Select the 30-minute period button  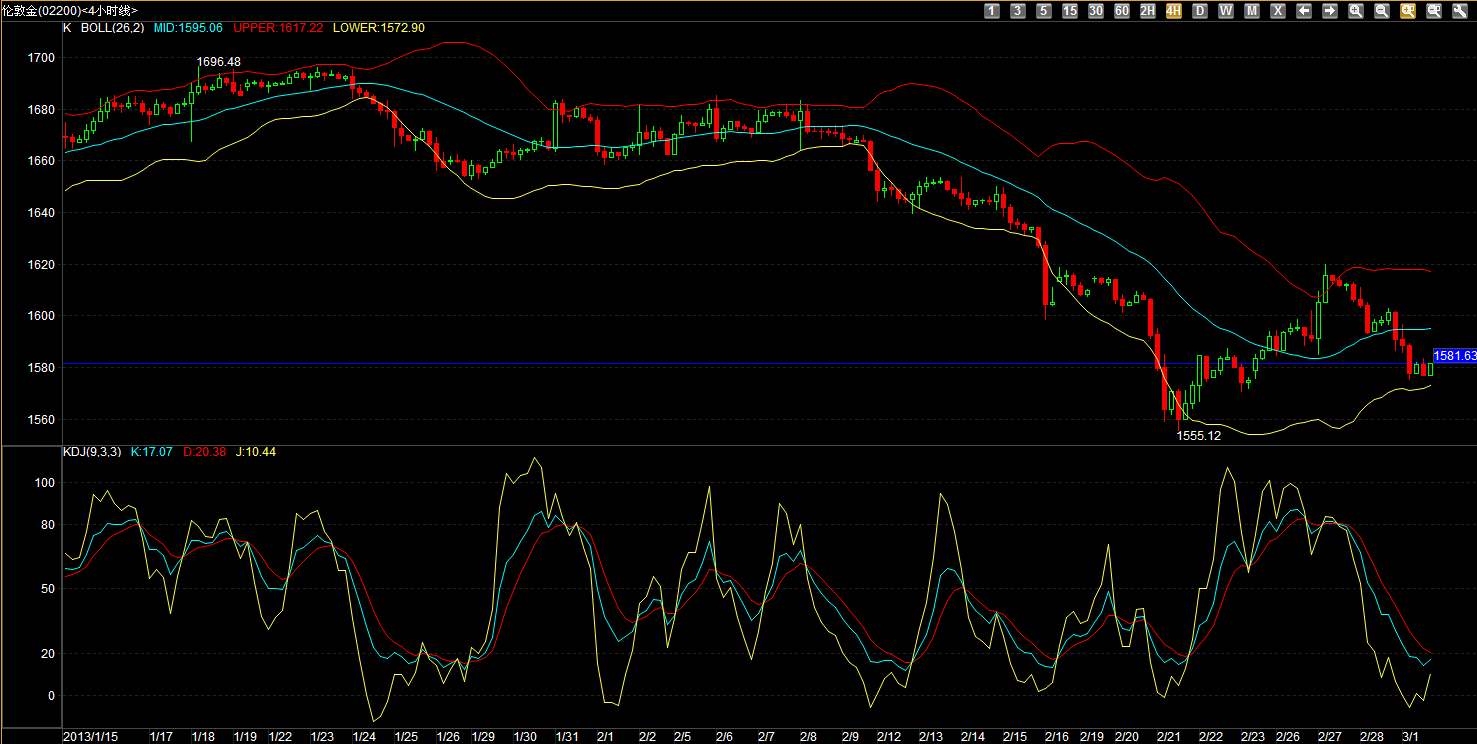[1096, 11]
